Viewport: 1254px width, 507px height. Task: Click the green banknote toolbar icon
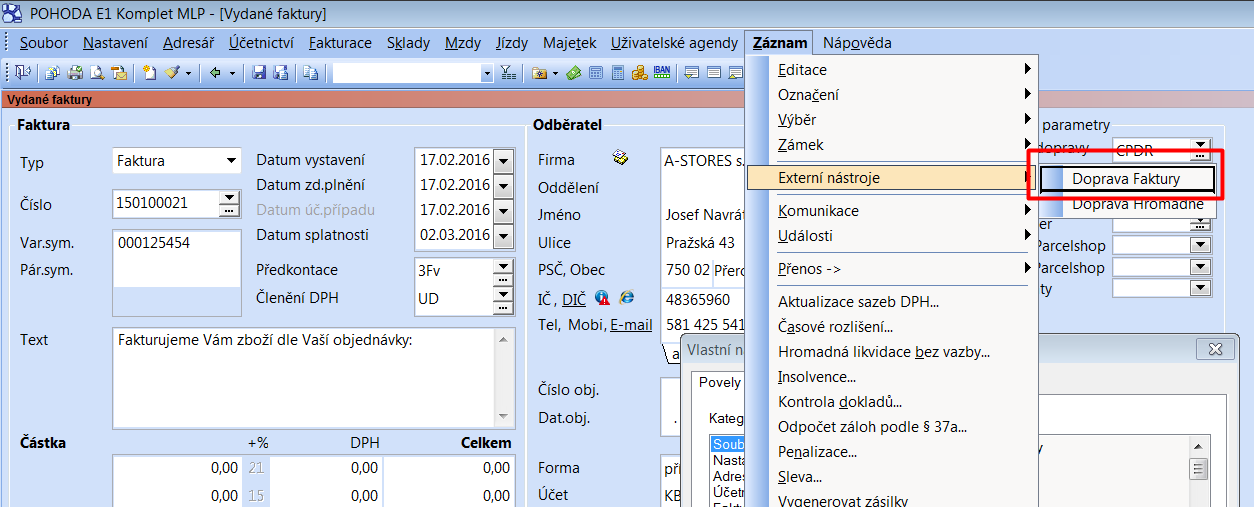coord(573,72)
